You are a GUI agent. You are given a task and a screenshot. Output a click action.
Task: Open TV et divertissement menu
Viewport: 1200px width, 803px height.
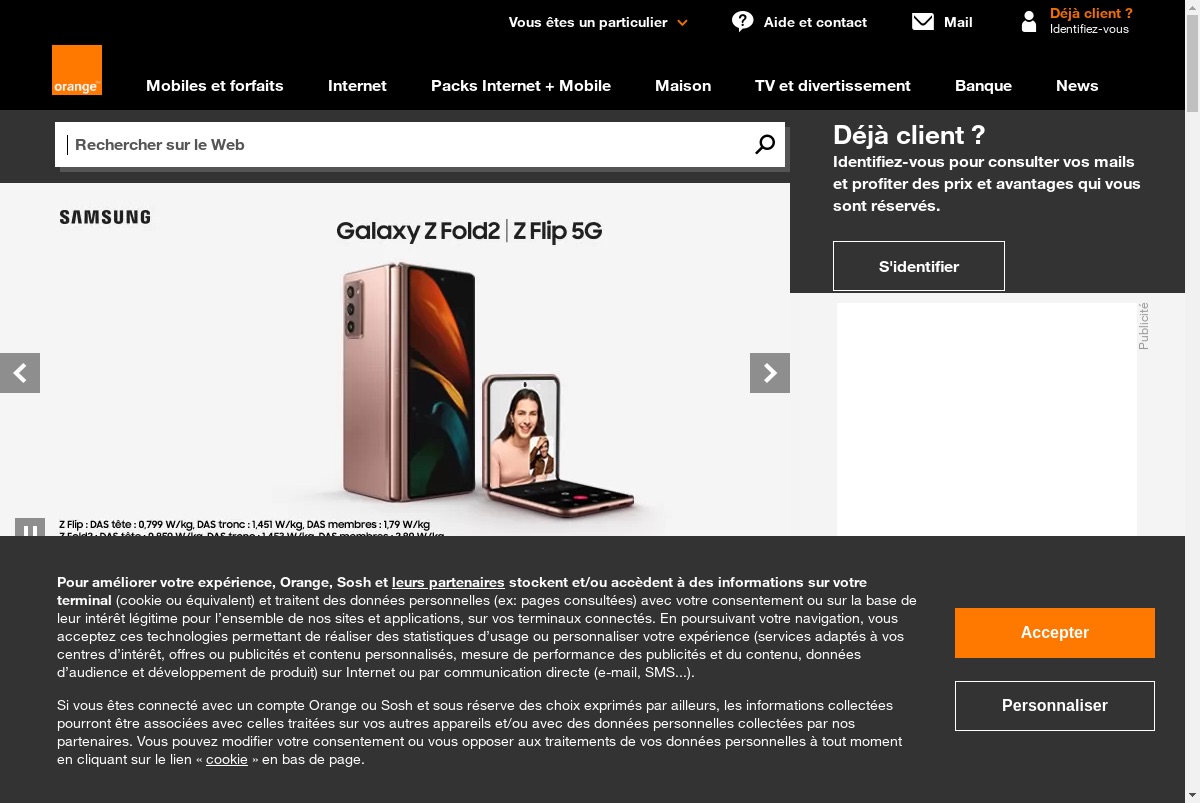[833, 86]
